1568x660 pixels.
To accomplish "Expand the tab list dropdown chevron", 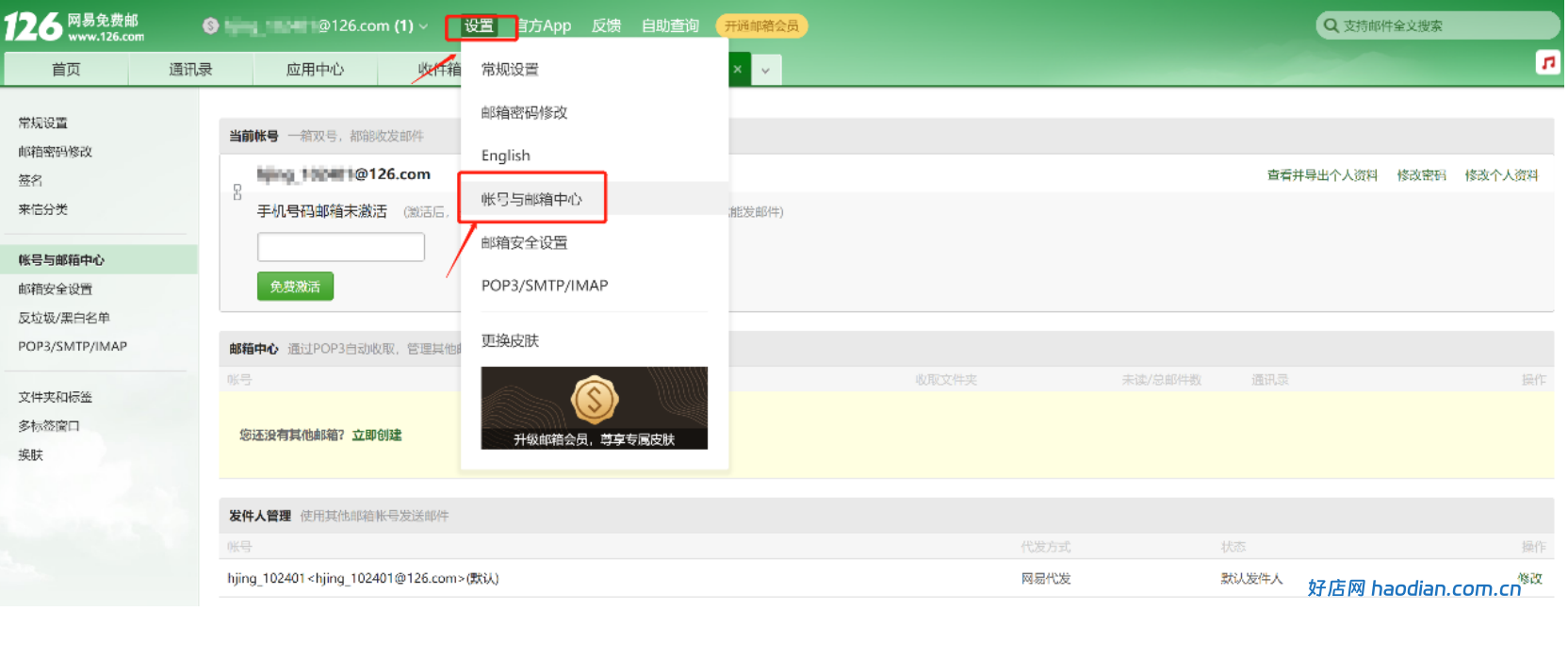I will 766,70.
